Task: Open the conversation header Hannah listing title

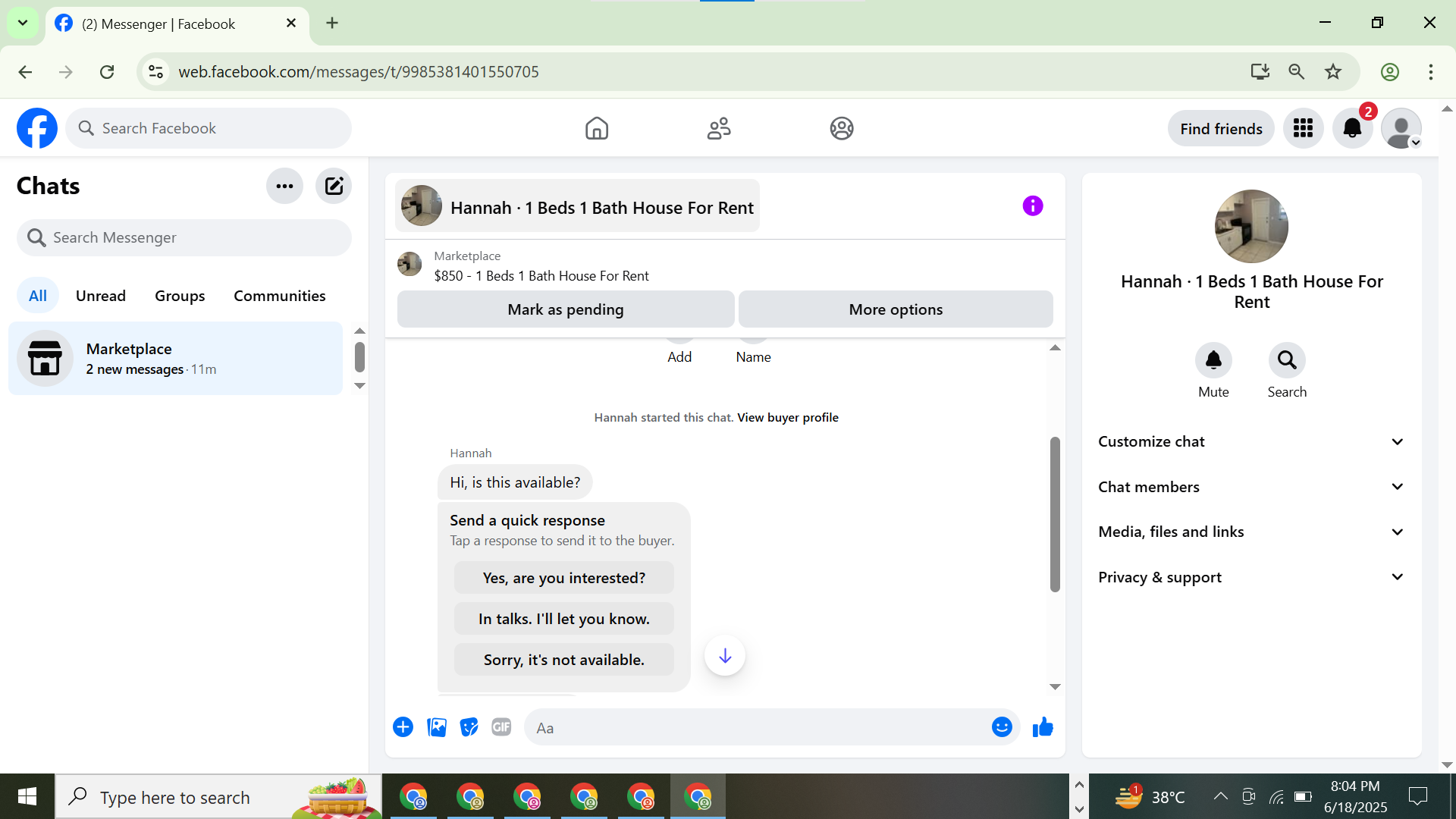Action: (577, 206)
